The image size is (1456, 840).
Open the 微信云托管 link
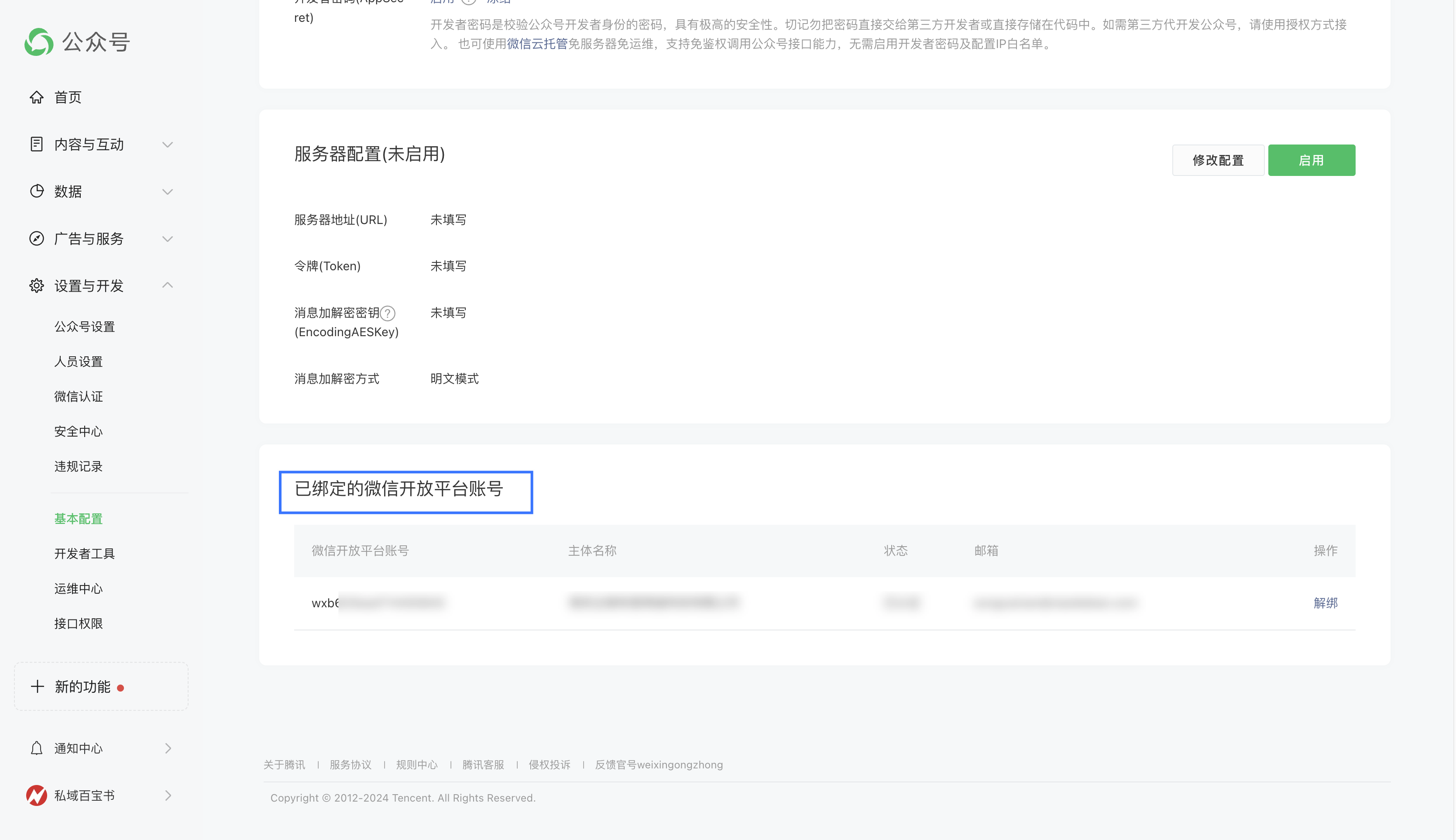(x=537, y=44)
